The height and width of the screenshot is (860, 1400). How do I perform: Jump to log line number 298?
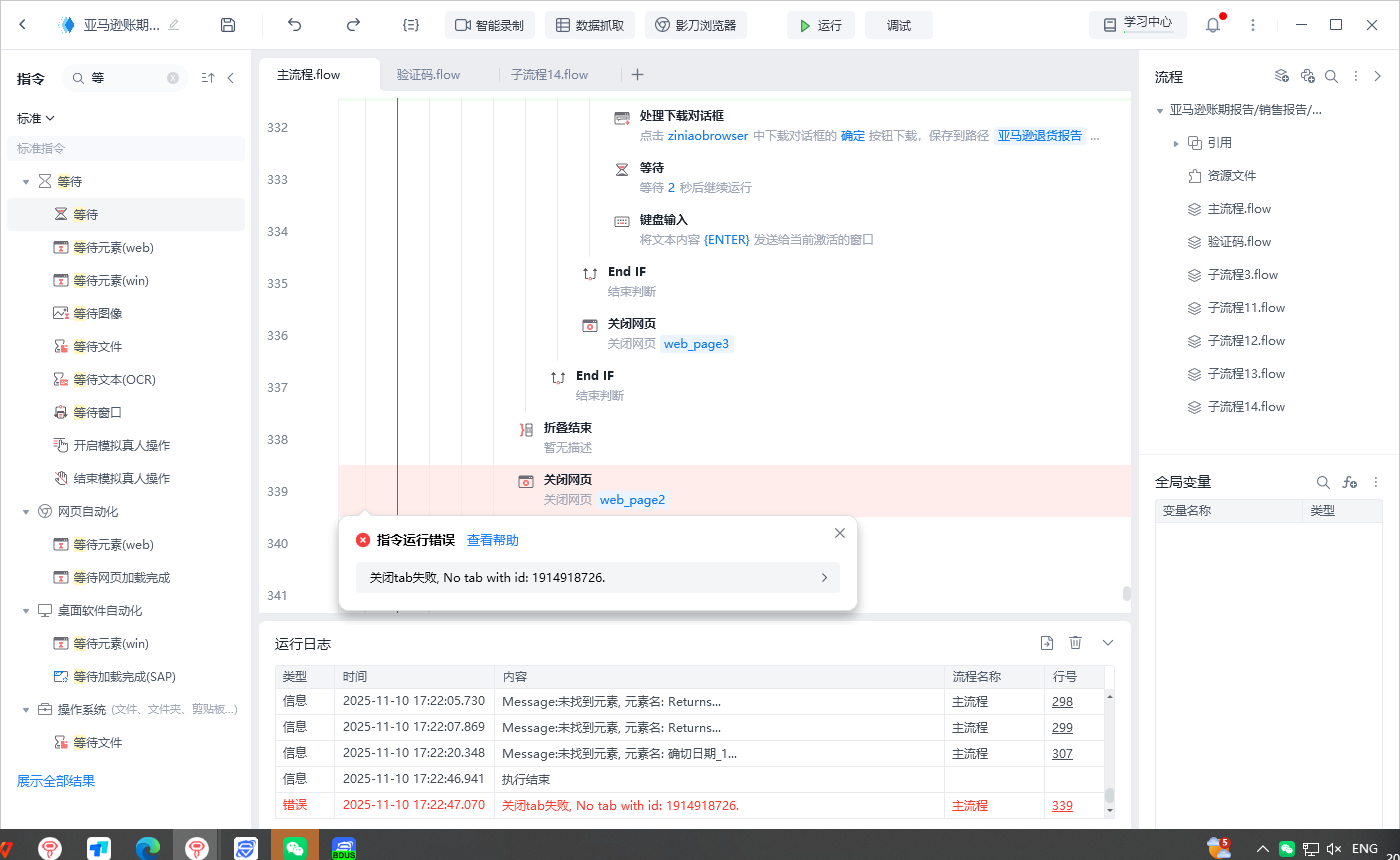[1062, 702]
